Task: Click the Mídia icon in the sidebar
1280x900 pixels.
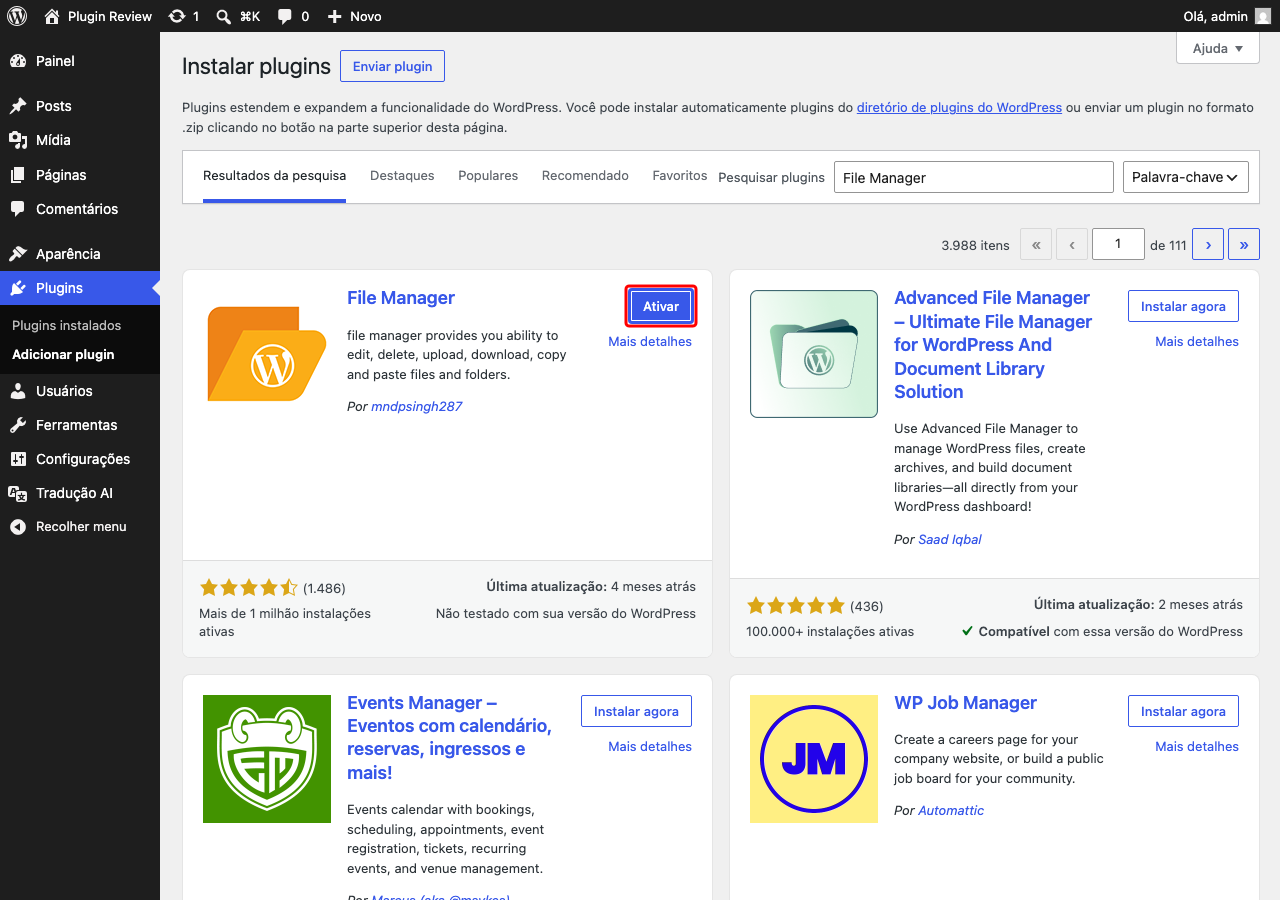Action: (18, 140)
